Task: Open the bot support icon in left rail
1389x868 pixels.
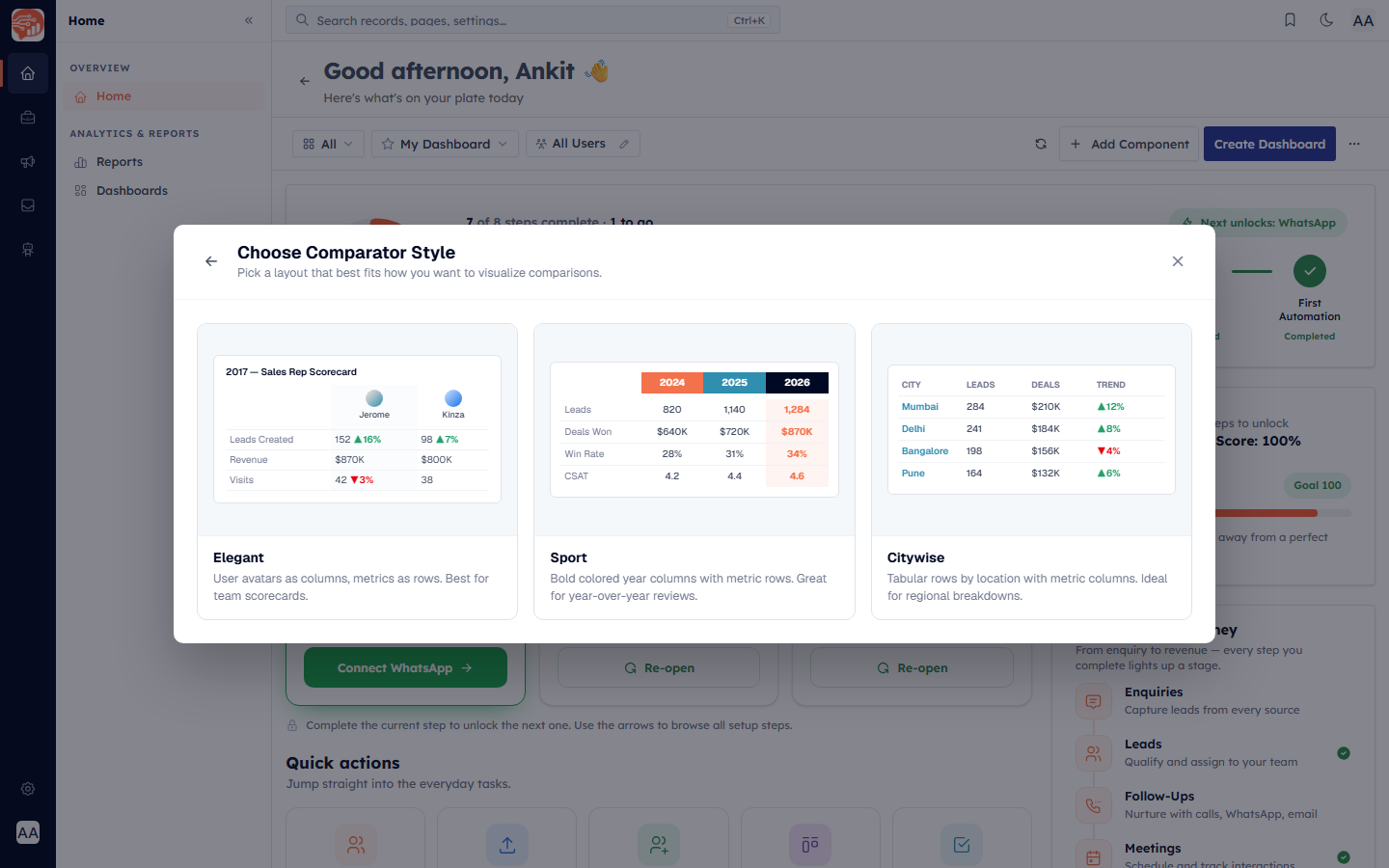Action: [28, 250]
